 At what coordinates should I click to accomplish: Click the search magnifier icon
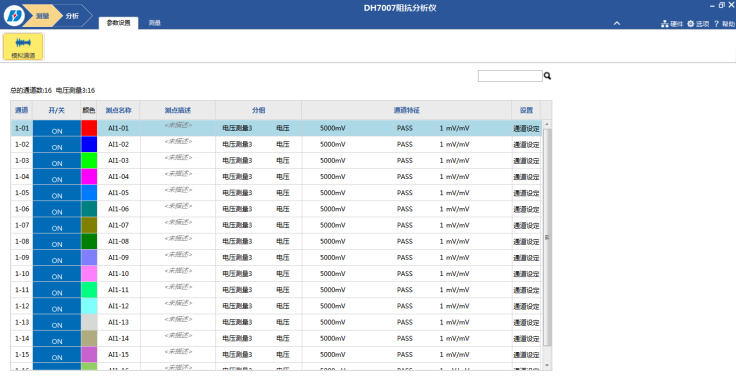547,76
